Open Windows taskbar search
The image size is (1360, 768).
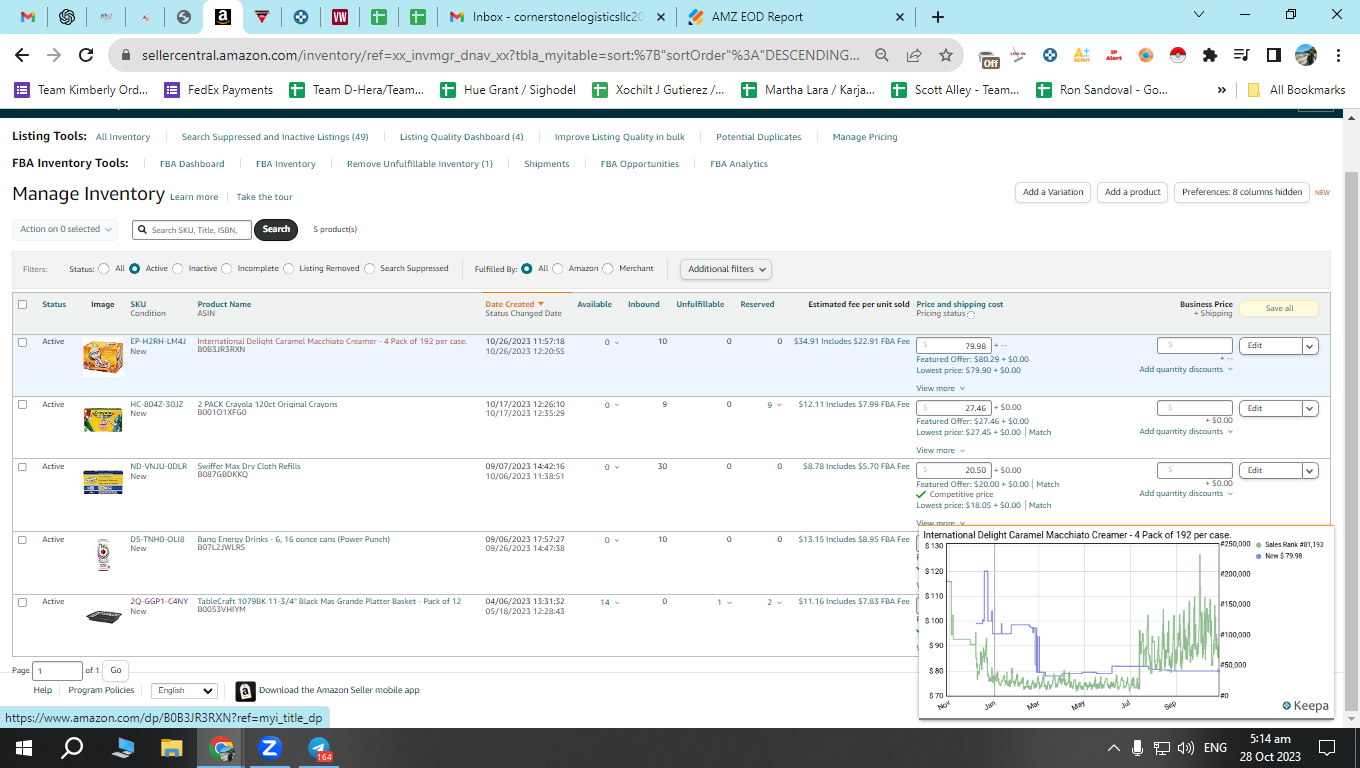(x=72, y=747)
